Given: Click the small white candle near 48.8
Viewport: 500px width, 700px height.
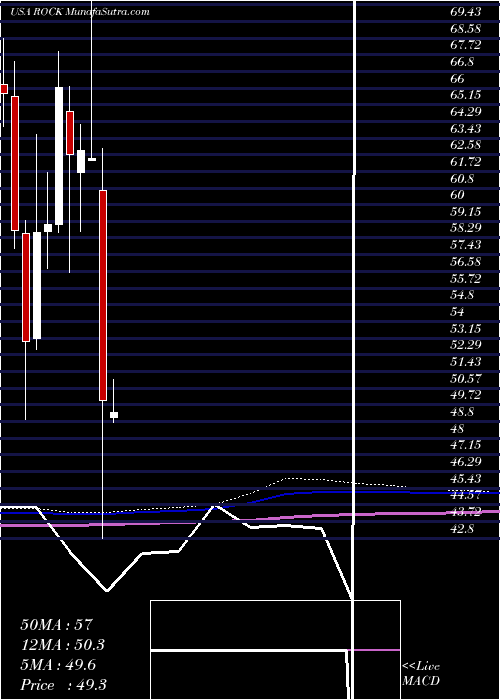Looking at the screenshot, I should coord(114,415).
